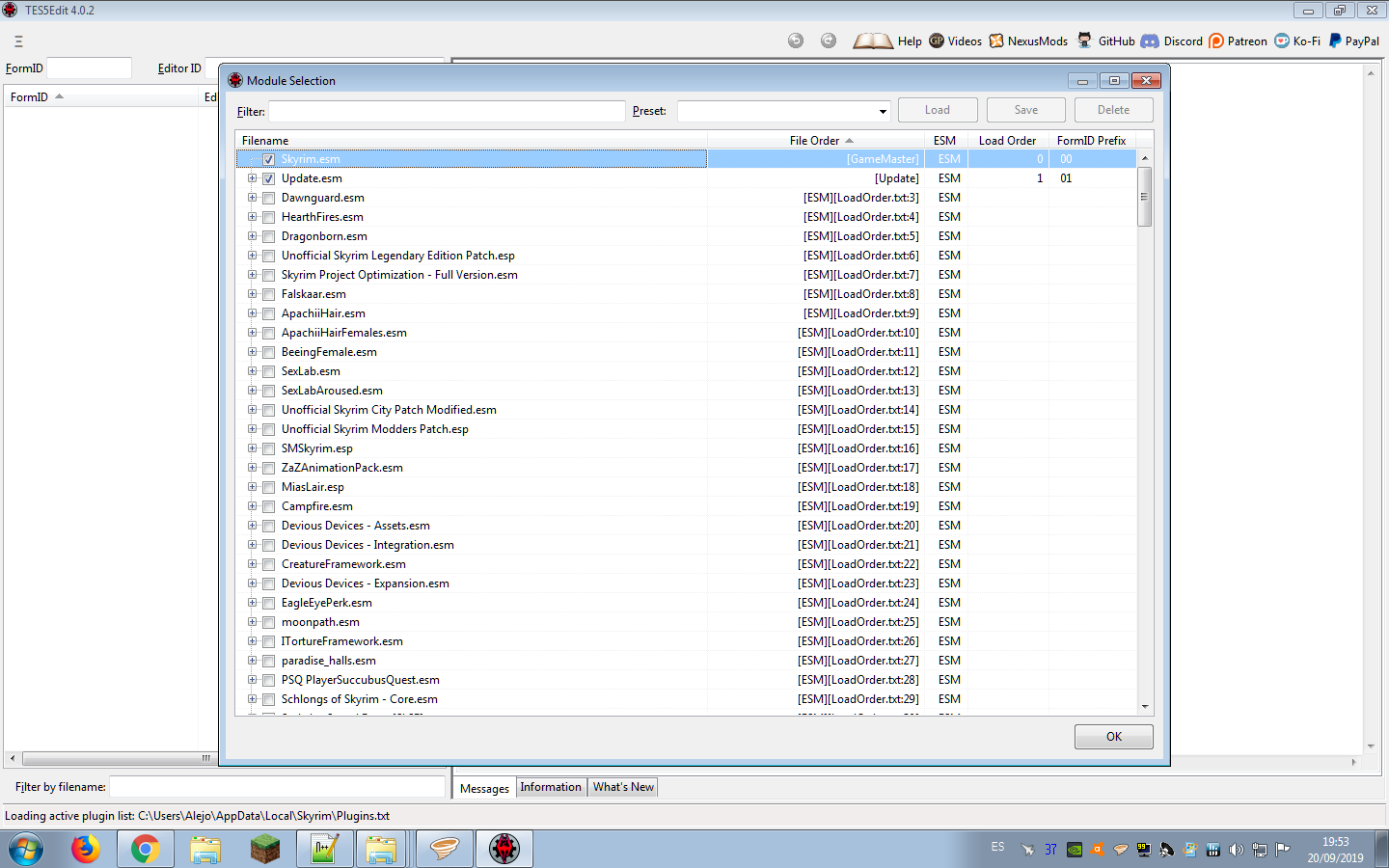The height and width of the screenshot is (868, 1389).
Task: Check the HearthFires.esm checkbox
Action: click(269, 218)
